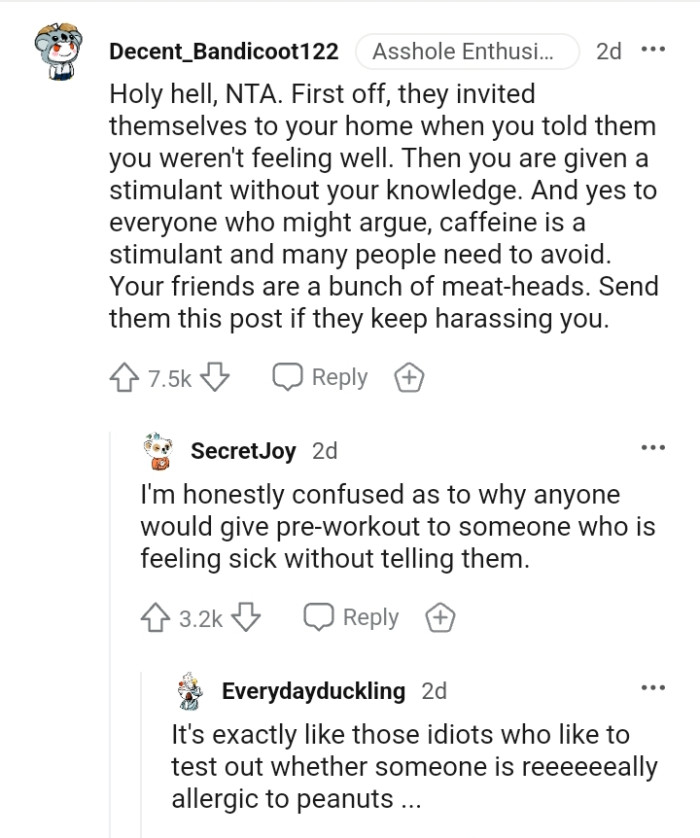Image resolution: width=700 pixels, height=838 pixels.
Task: Open Decent_Bandicoot122 username link
Action: coord(223,51)
